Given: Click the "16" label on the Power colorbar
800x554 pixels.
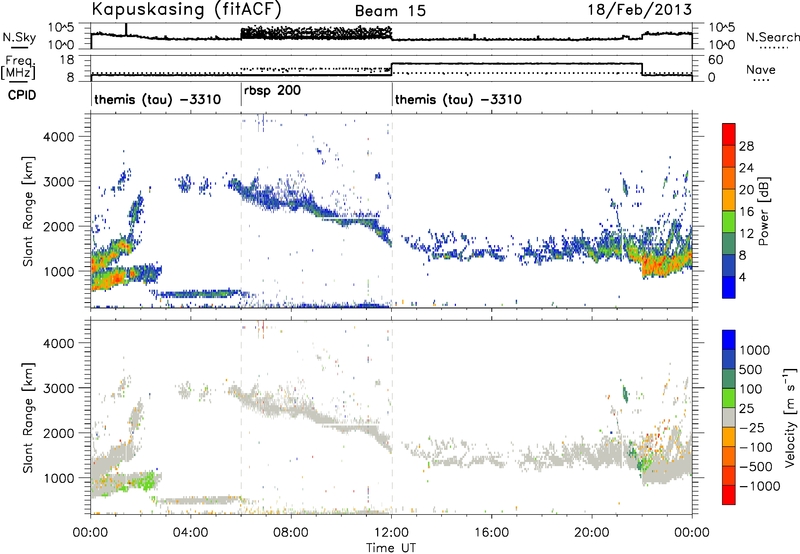Looking at the screenshot, I should [746, 212].
